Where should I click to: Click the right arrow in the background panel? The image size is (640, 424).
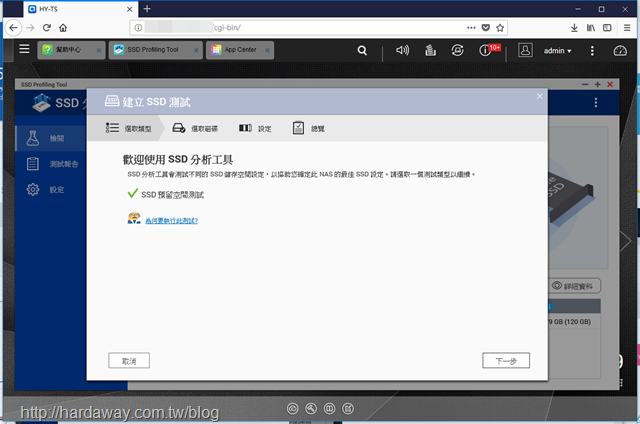(x=625, y=241)
